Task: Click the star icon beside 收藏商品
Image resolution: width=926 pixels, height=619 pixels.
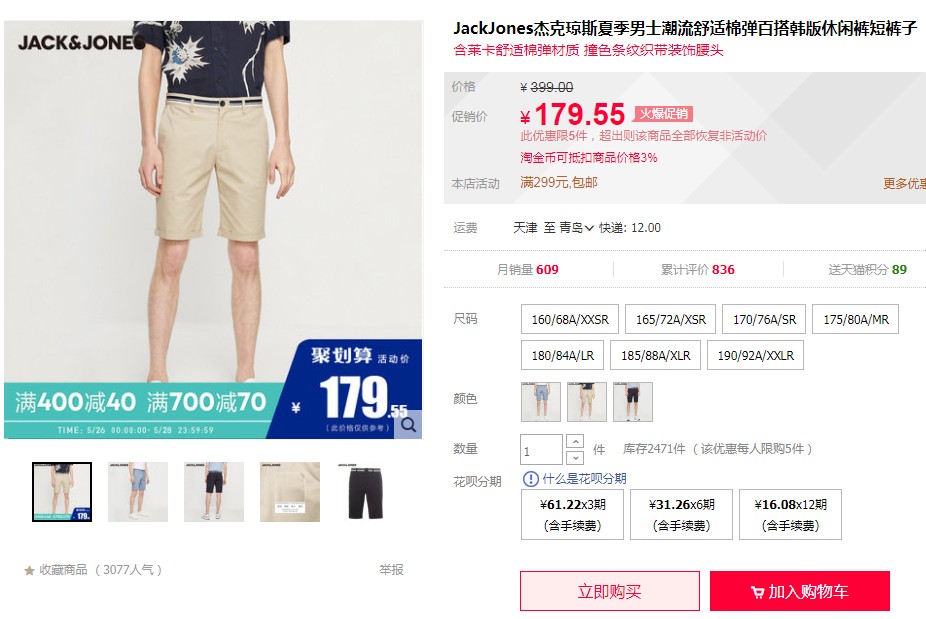Action: pos(29,571)
